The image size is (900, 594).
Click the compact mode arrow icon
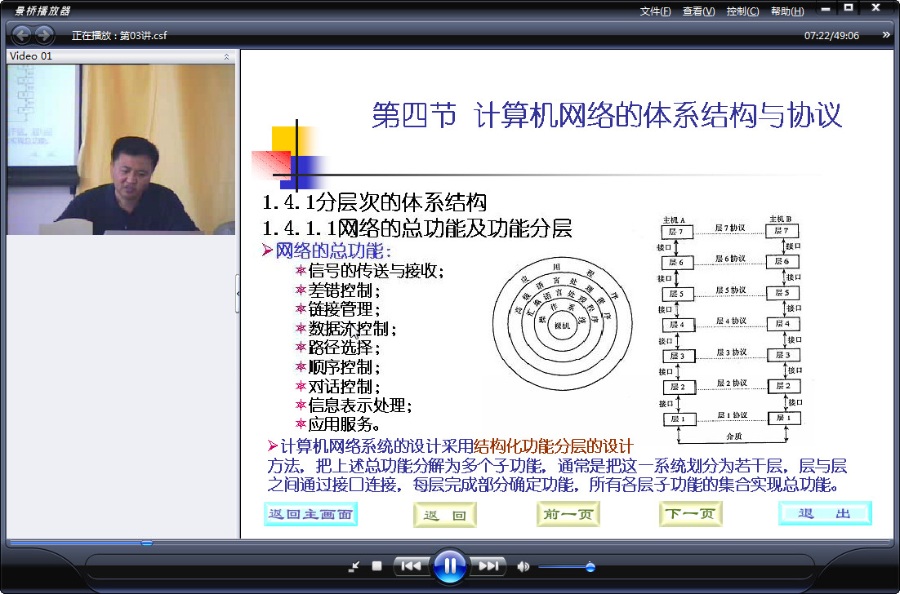coord(354,566)
